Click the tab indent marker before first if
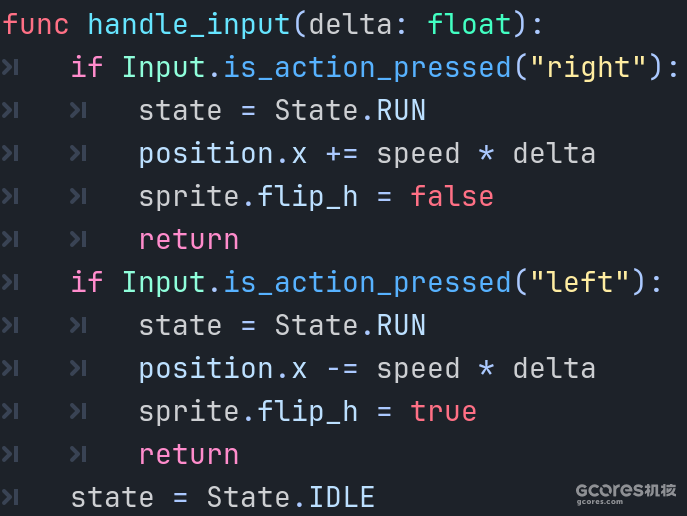Image resolution: width=687 pixels, height=516 pixels. pos(10,67)
